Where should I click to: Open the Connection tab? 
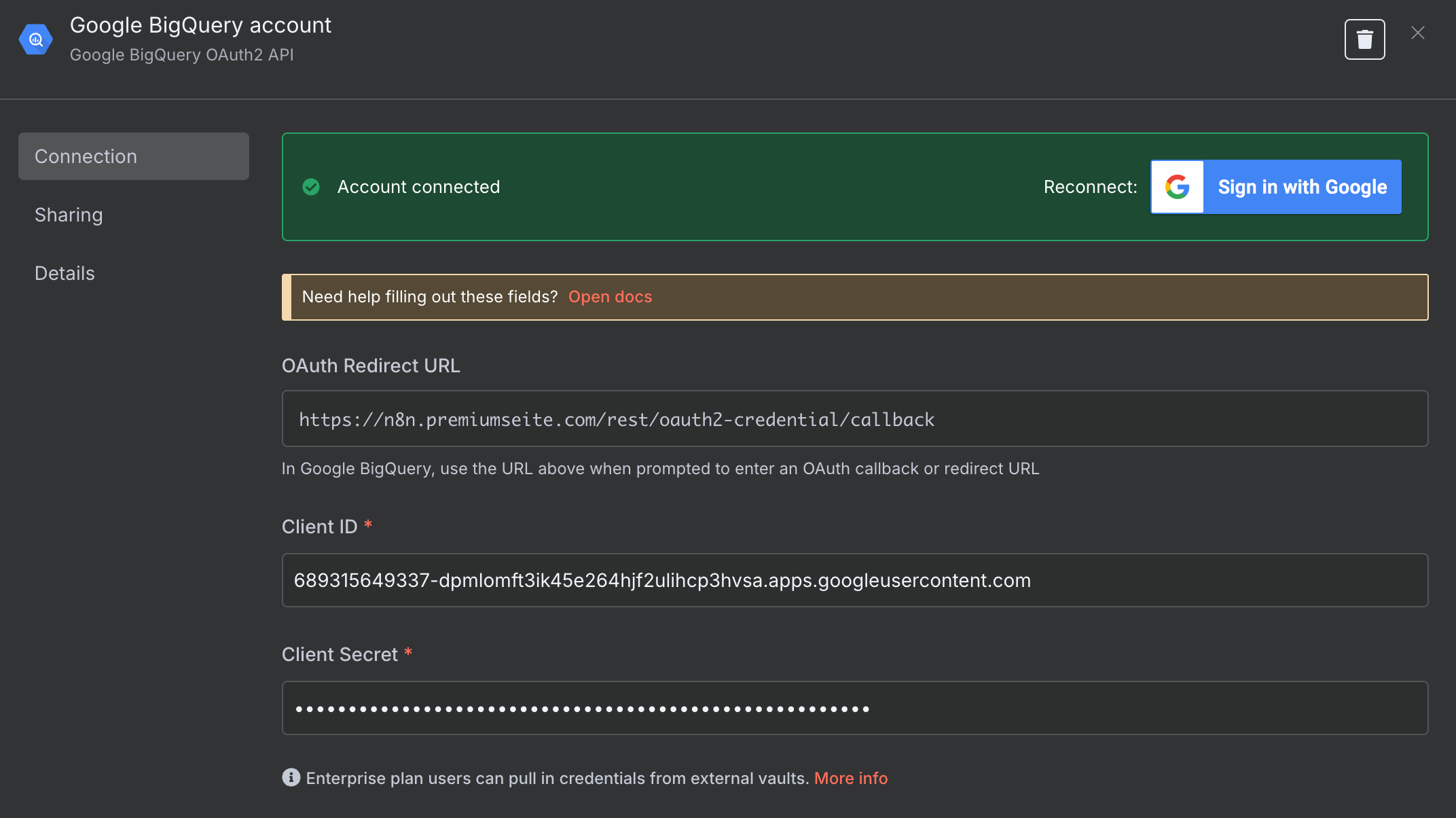click(134, 156)
